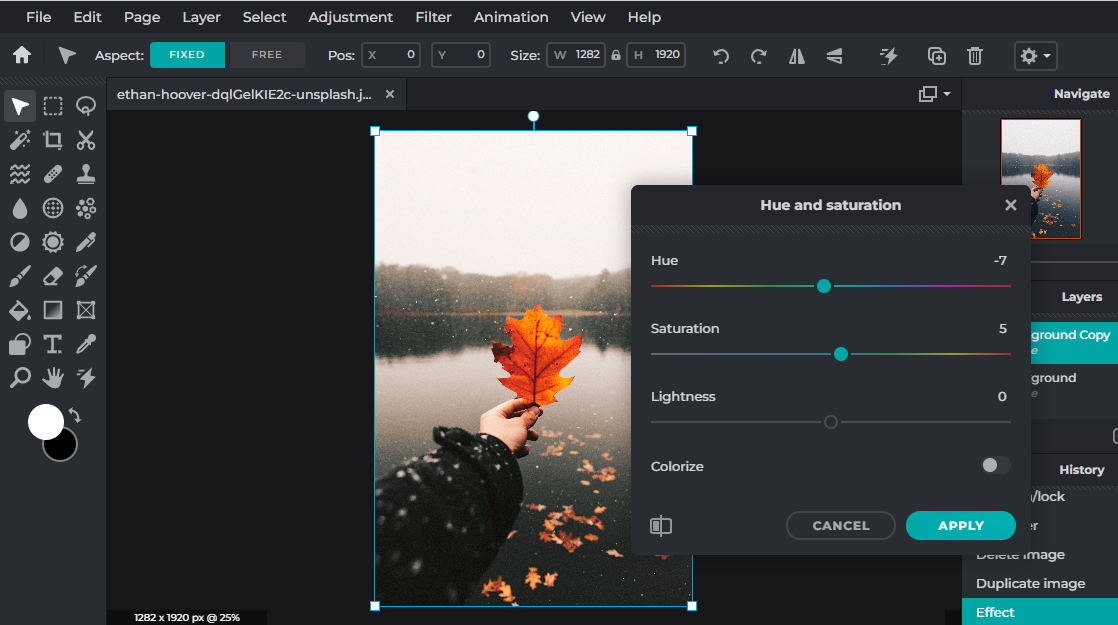The height and width of the screenshot is (625, 1118).
Task: Pick the Magic wand tool
Action: [20, 140]
